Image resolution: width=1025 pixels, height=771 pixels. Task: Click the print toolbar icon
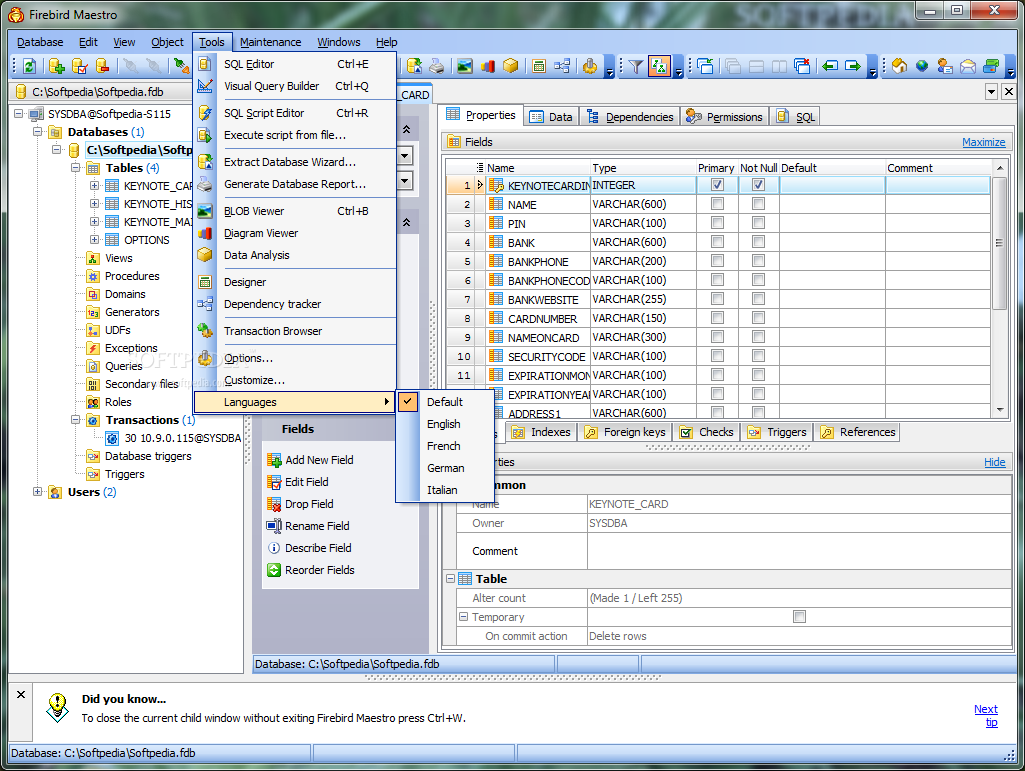pyautogui.click(x=437, y=66)
